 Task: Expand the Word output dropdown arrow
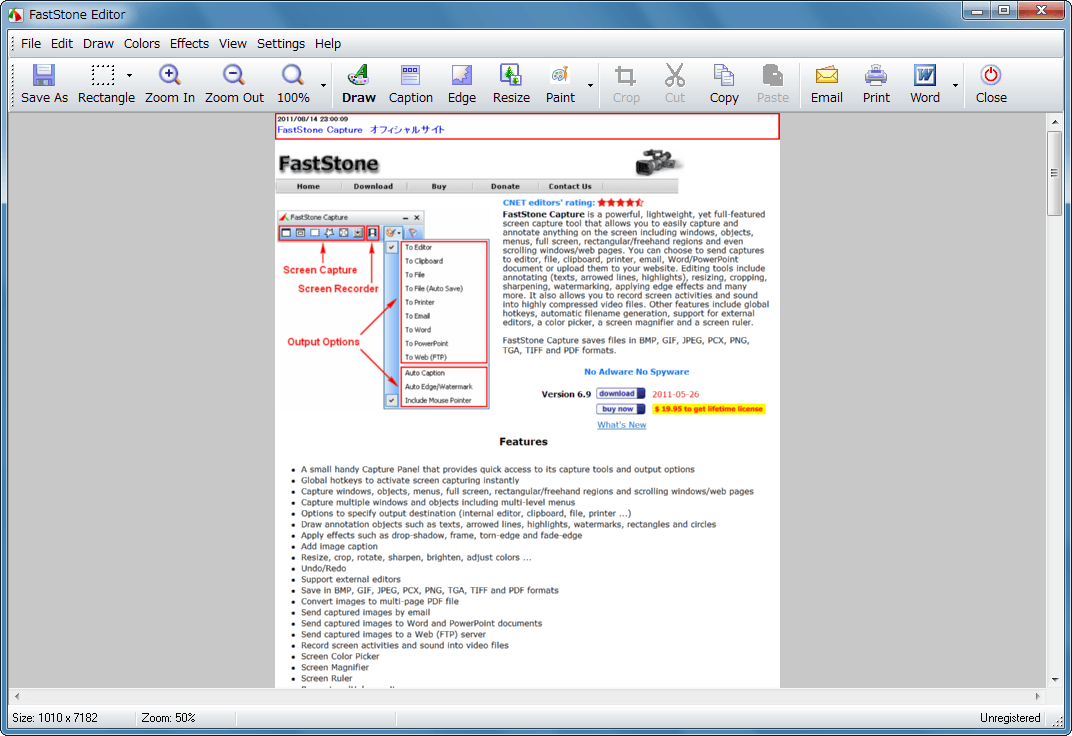(955, 85)
